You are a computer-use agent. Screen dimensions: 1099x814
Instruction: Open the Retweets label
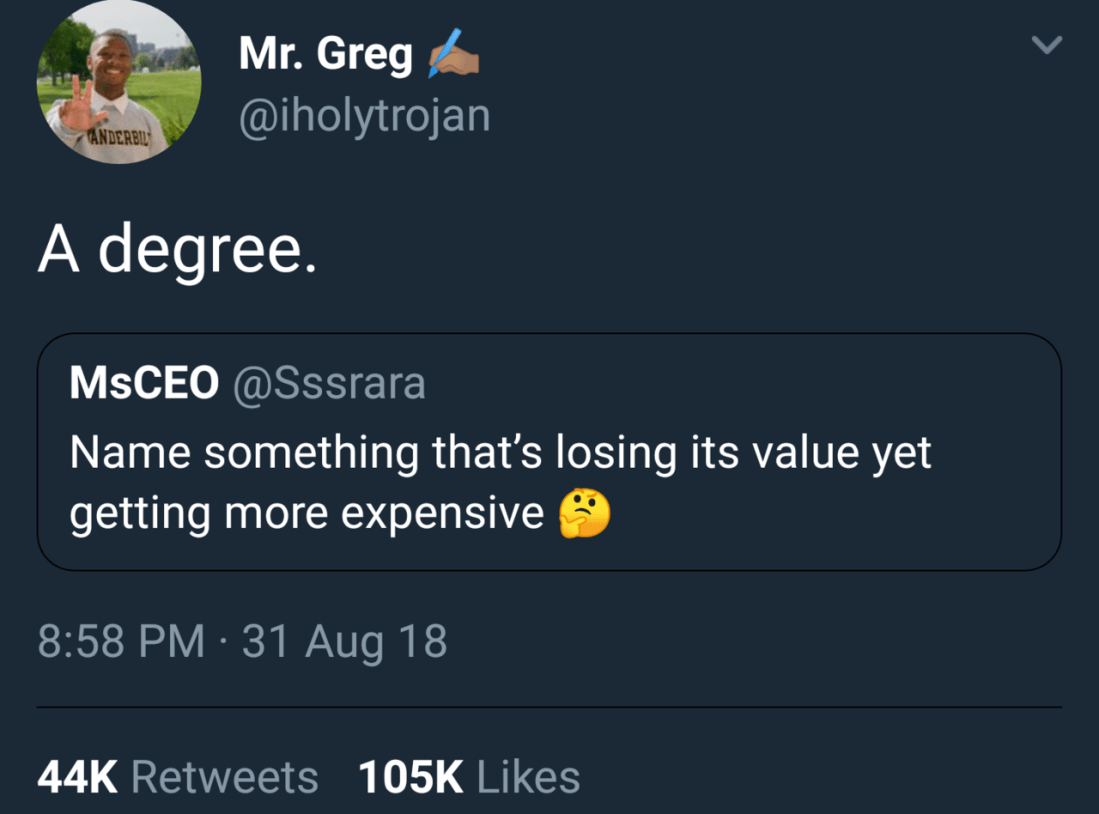tap(225, 777)
